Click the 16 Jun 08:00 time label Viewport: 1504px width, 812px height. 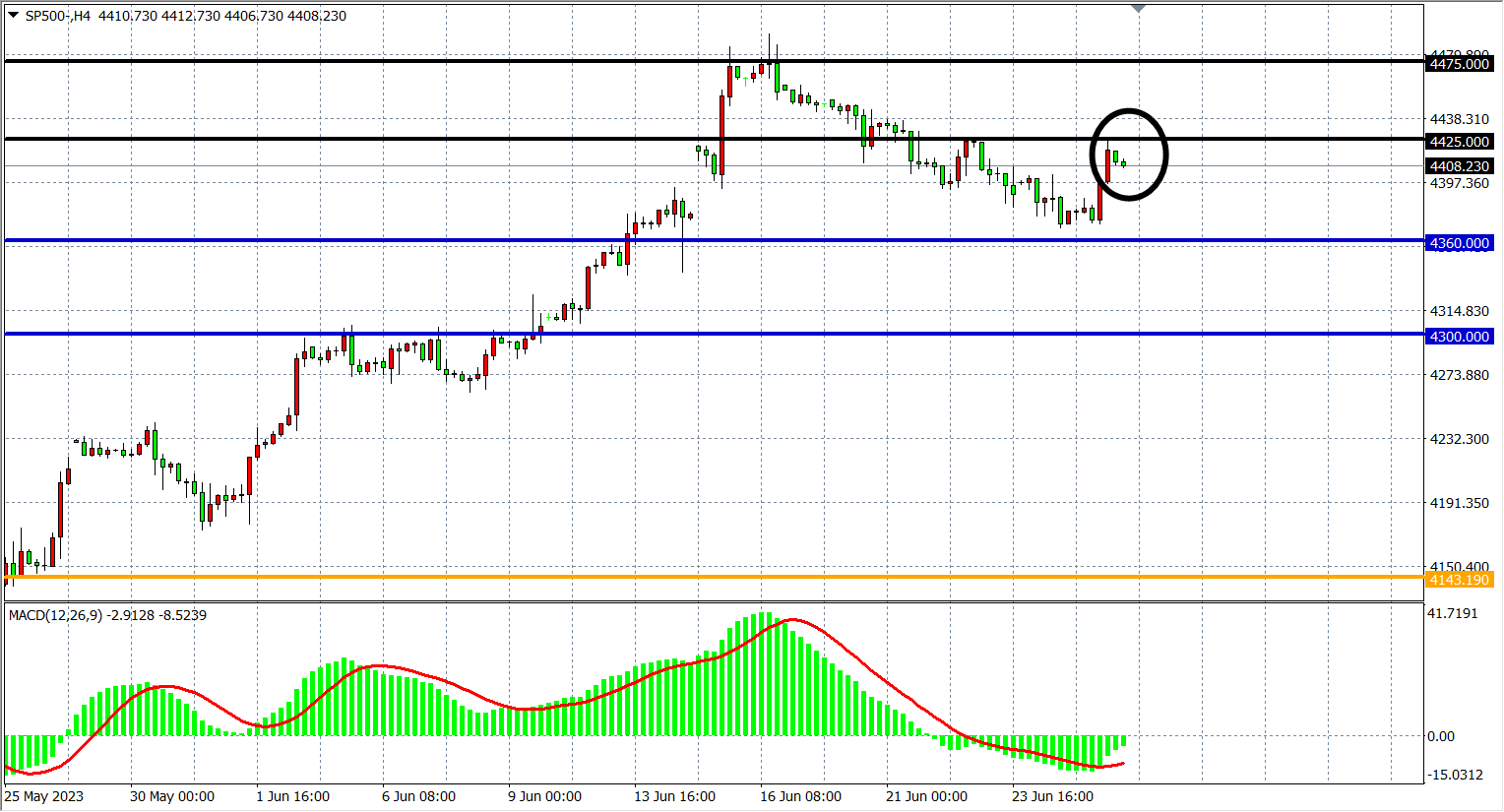tap(800, 796)
